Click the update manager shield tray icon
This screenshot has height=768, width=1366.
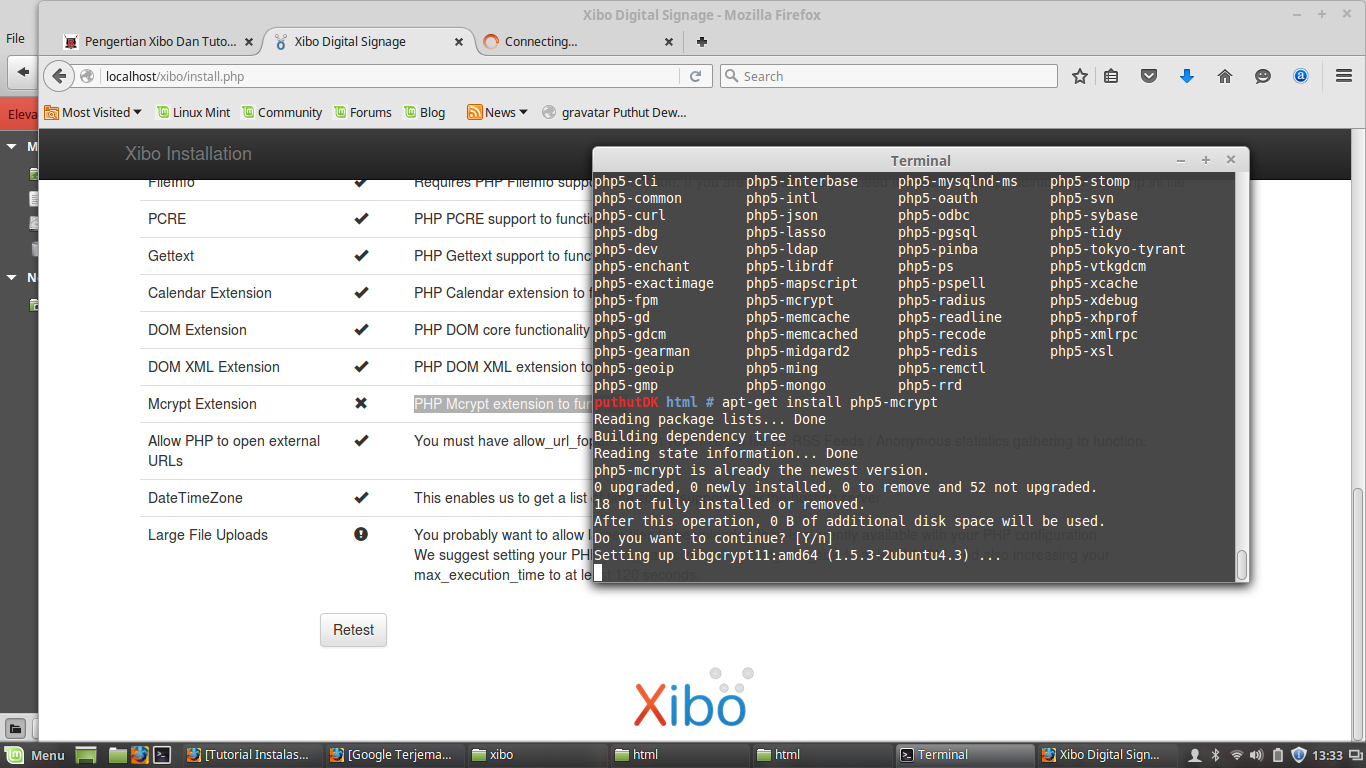click(1299, 755)
